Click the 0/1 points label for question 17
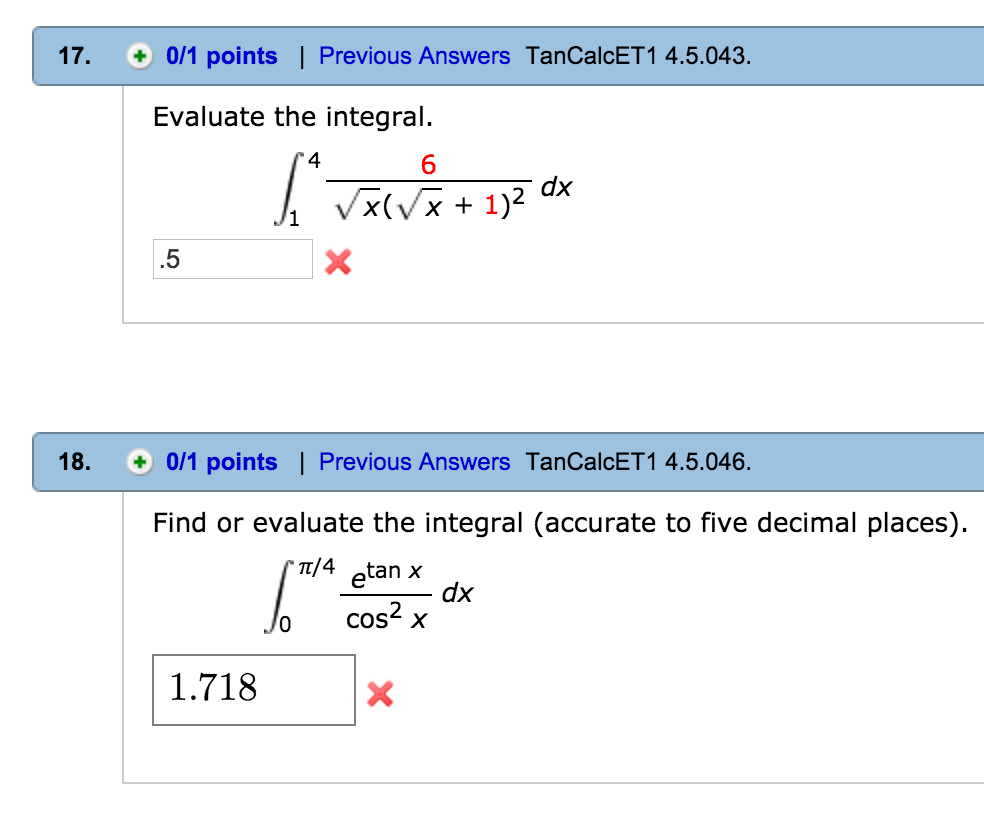This screenshot has width=984, height=822. 222,56
